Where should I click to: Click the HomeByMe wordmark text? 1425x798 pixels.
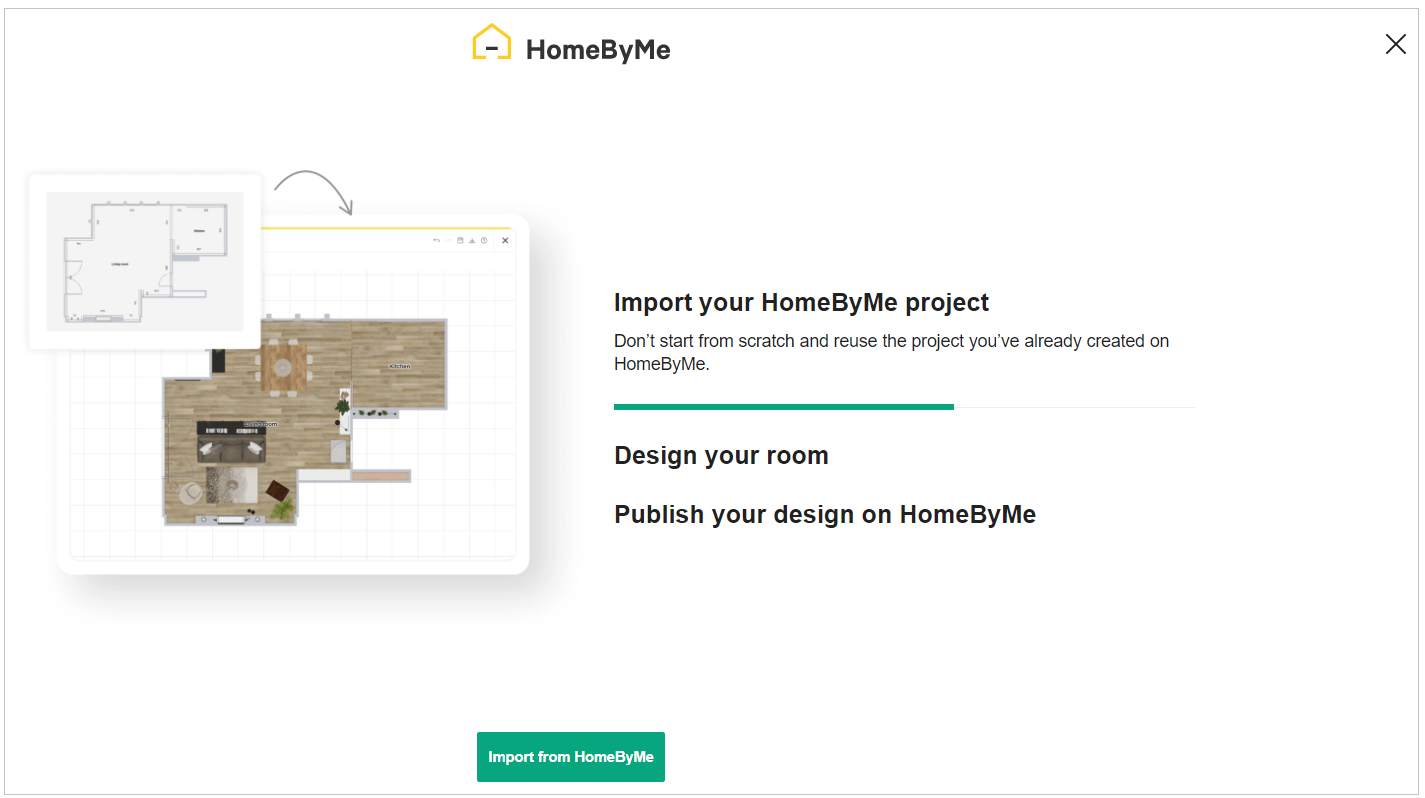coord(598,49)
